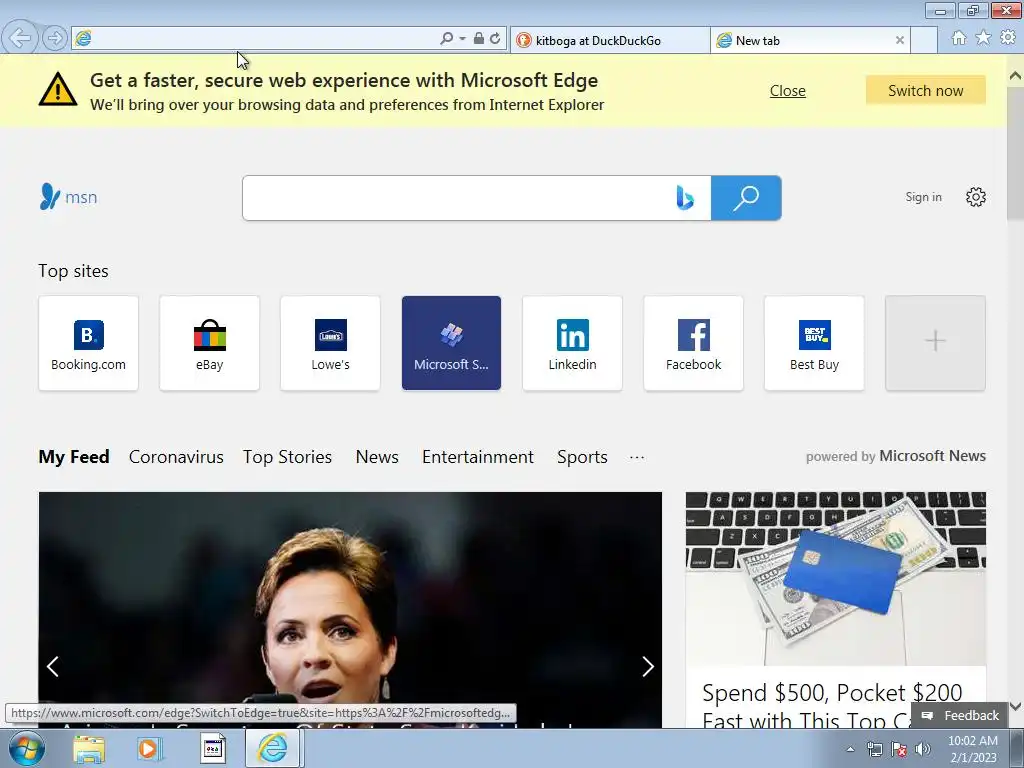Click the Internet Explorer taskbar icon

coord(272,748)
